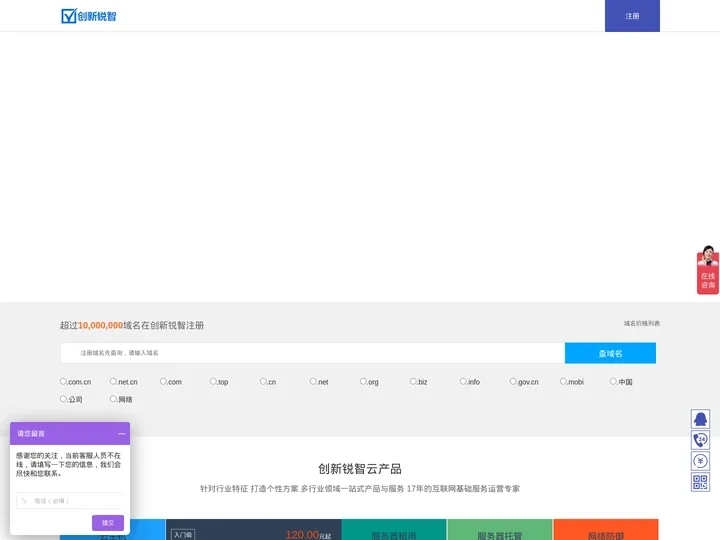
Task: Select the .gov.cn radio option
Action: tap(513, 381)
